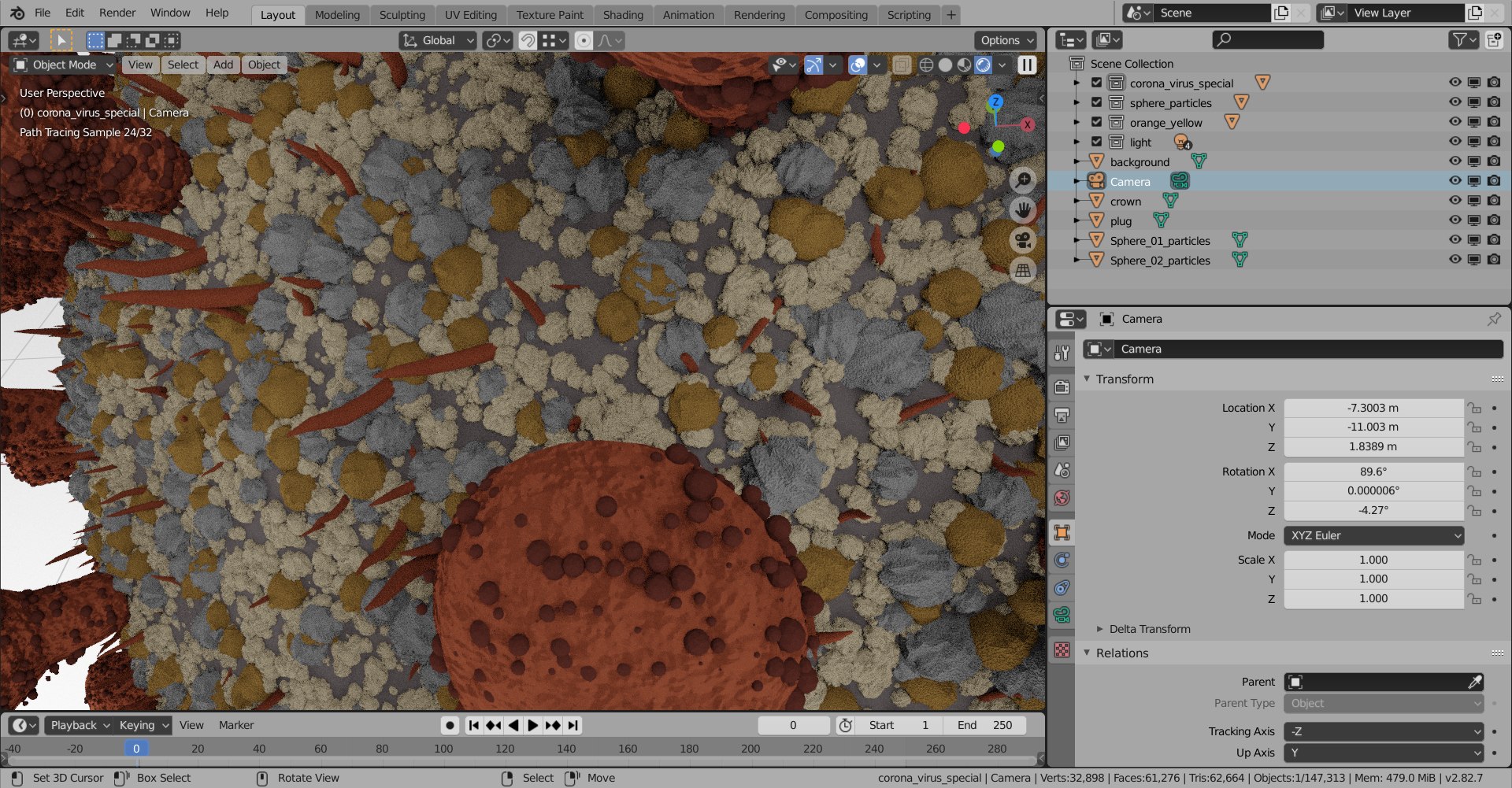Click the pan view hand icon

(x=1022, y=210)
